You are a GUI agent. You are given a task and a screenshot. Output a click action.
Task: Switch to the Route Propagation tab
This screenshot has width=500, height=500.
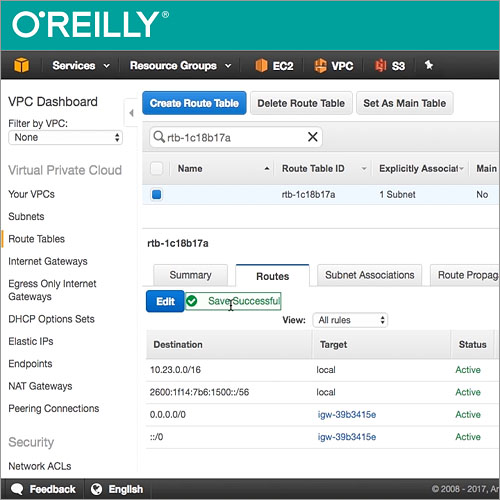pos(465,275)
